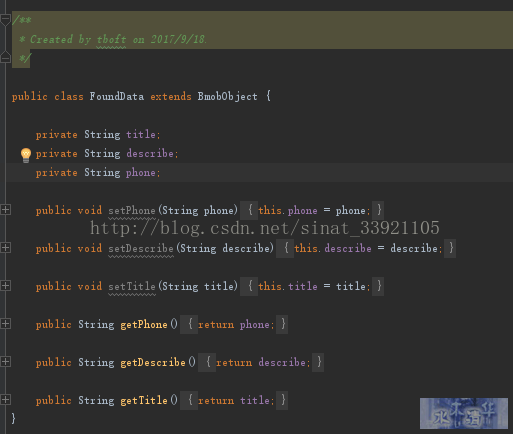Expand the folded setPhone method
513x434 pixels.
coord(5,210)
